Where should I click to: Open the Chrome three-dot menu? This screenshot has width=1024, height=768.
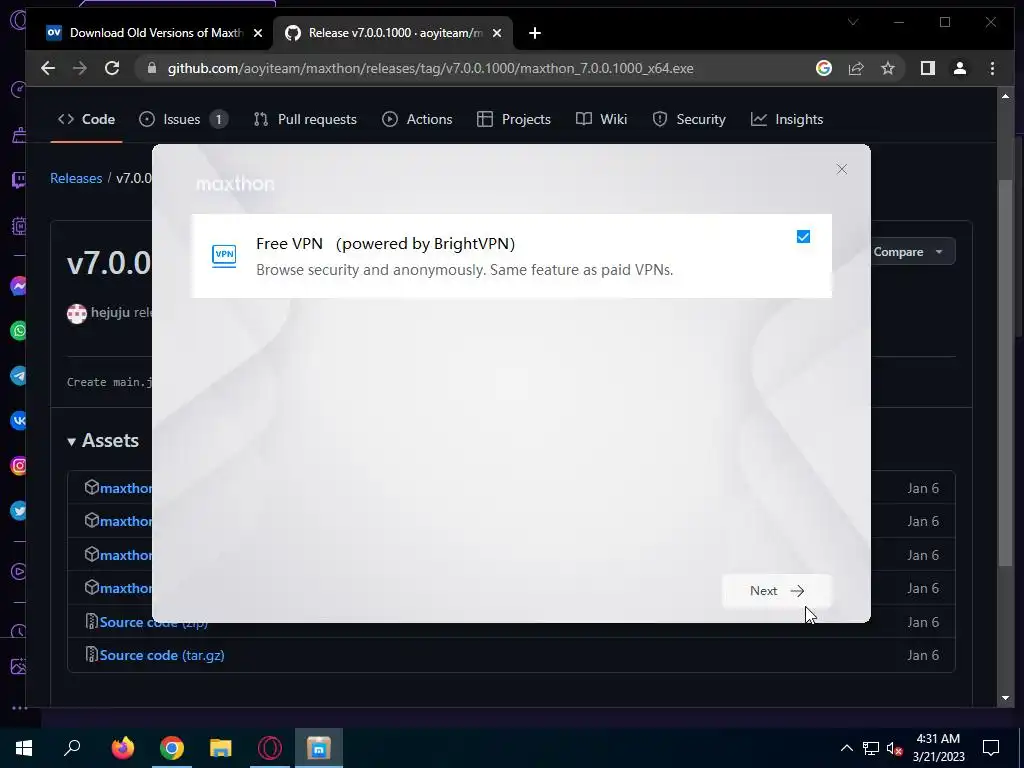coord(992,68)
